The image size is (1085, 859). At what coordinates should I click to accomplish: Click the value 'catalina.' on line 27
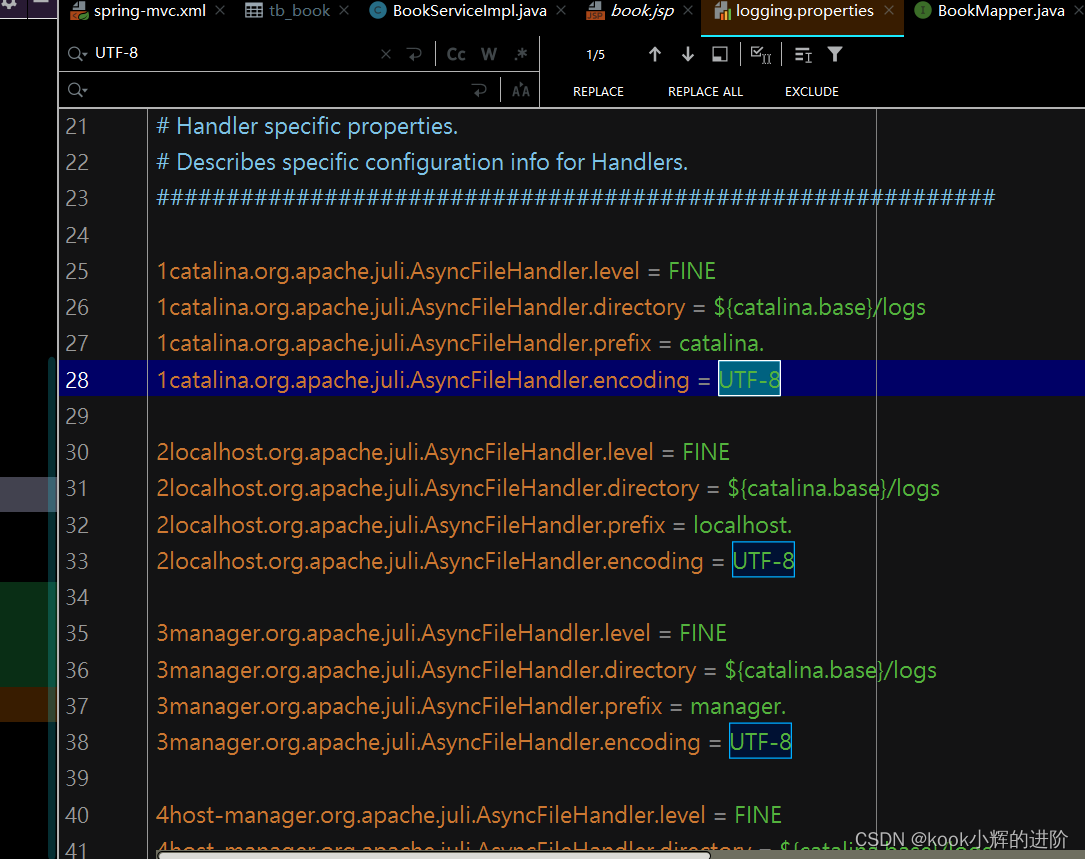pos(721,343)
